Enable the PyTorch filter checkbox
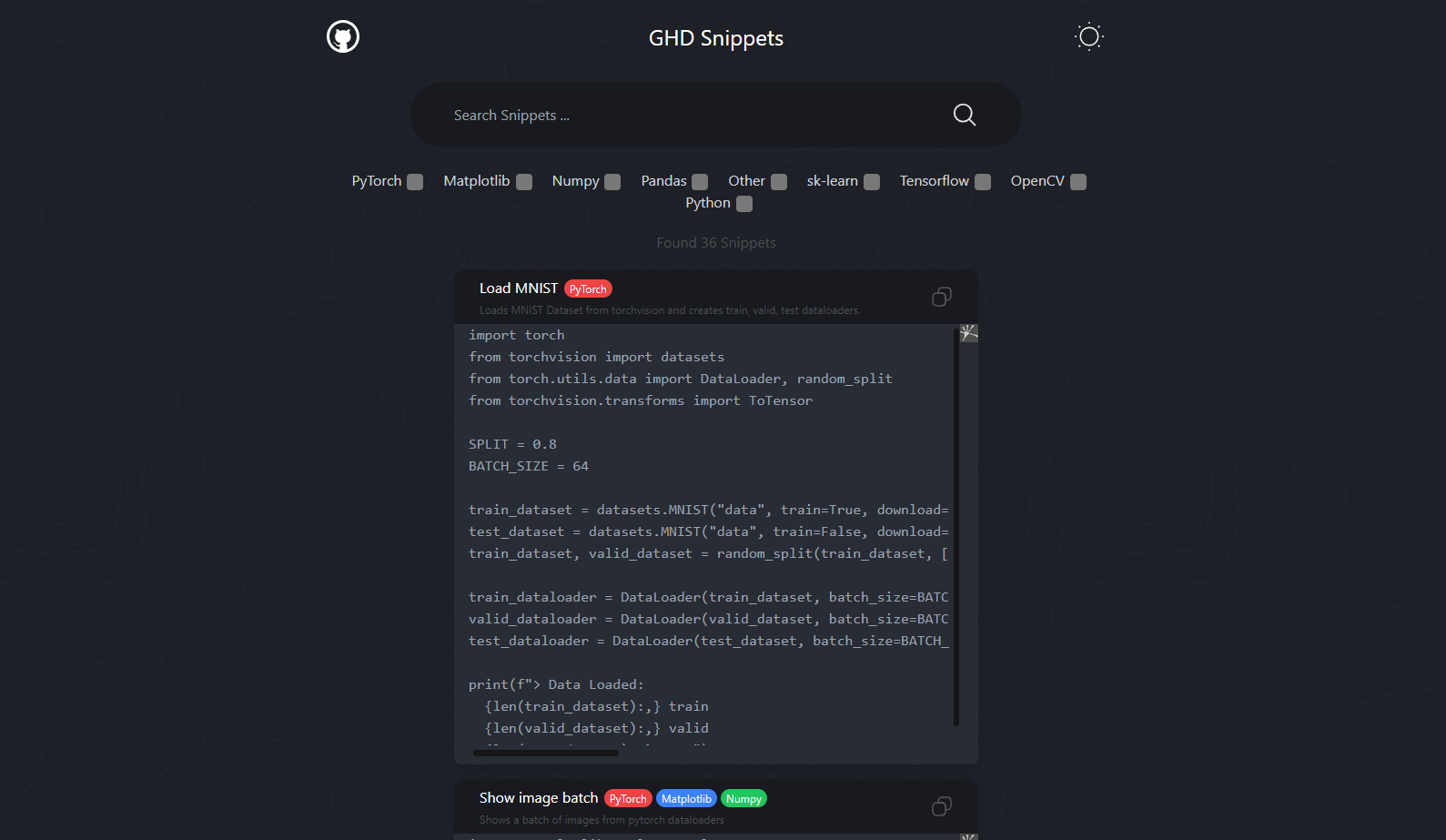1446x840 pixels. (415, 182)
